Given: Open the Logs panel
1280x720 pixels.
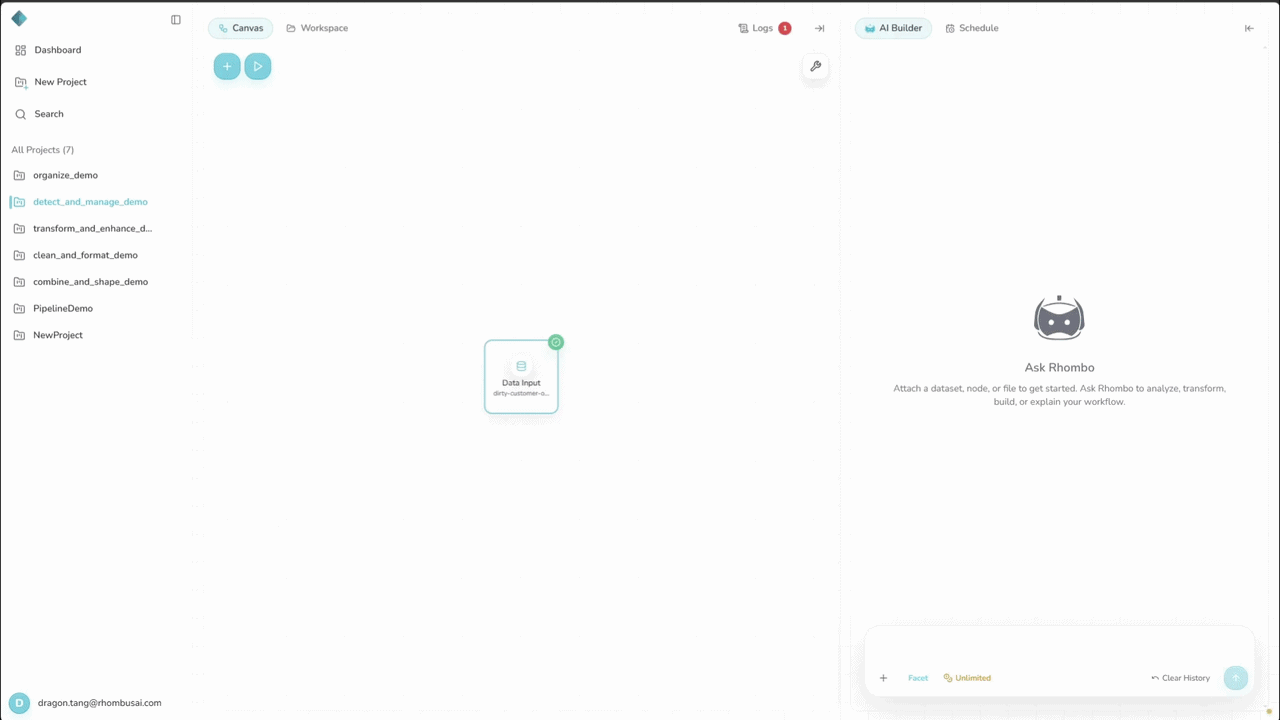Looking at the screenshot, I should (756, 28).
